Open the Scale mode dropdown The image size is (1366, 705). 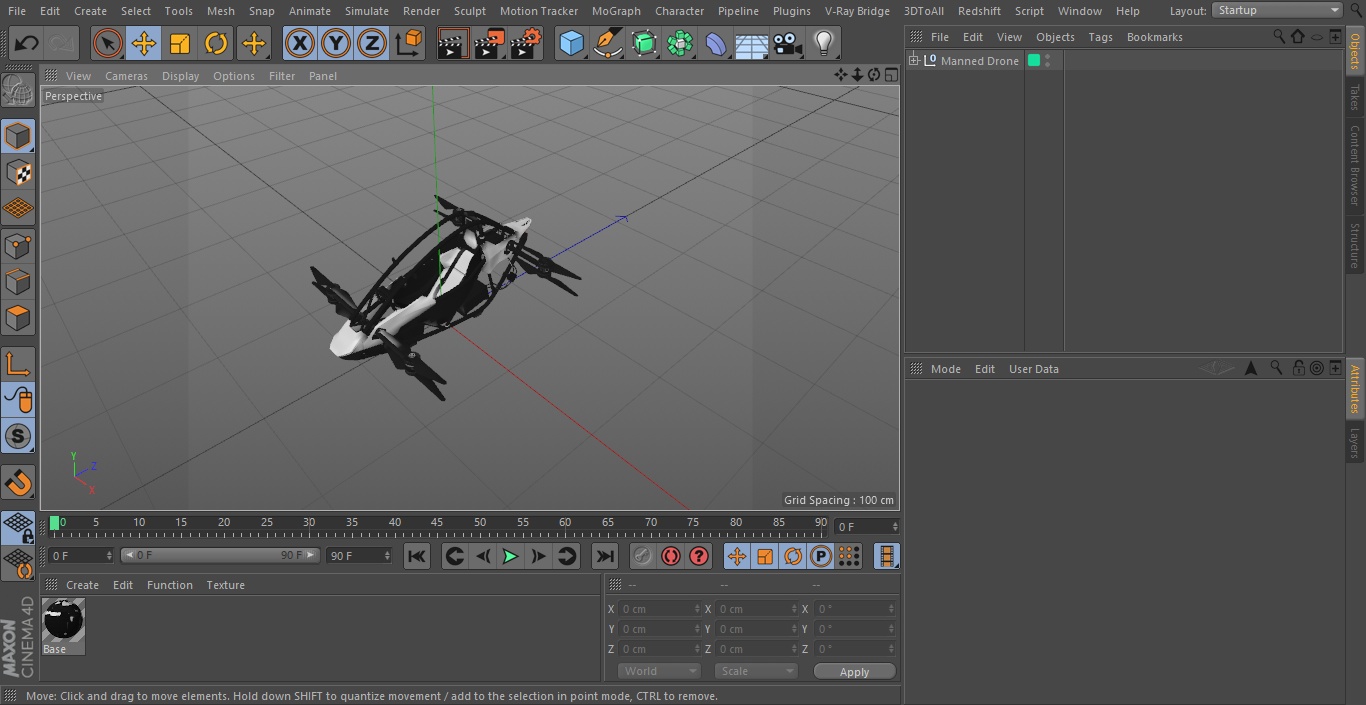756,671
